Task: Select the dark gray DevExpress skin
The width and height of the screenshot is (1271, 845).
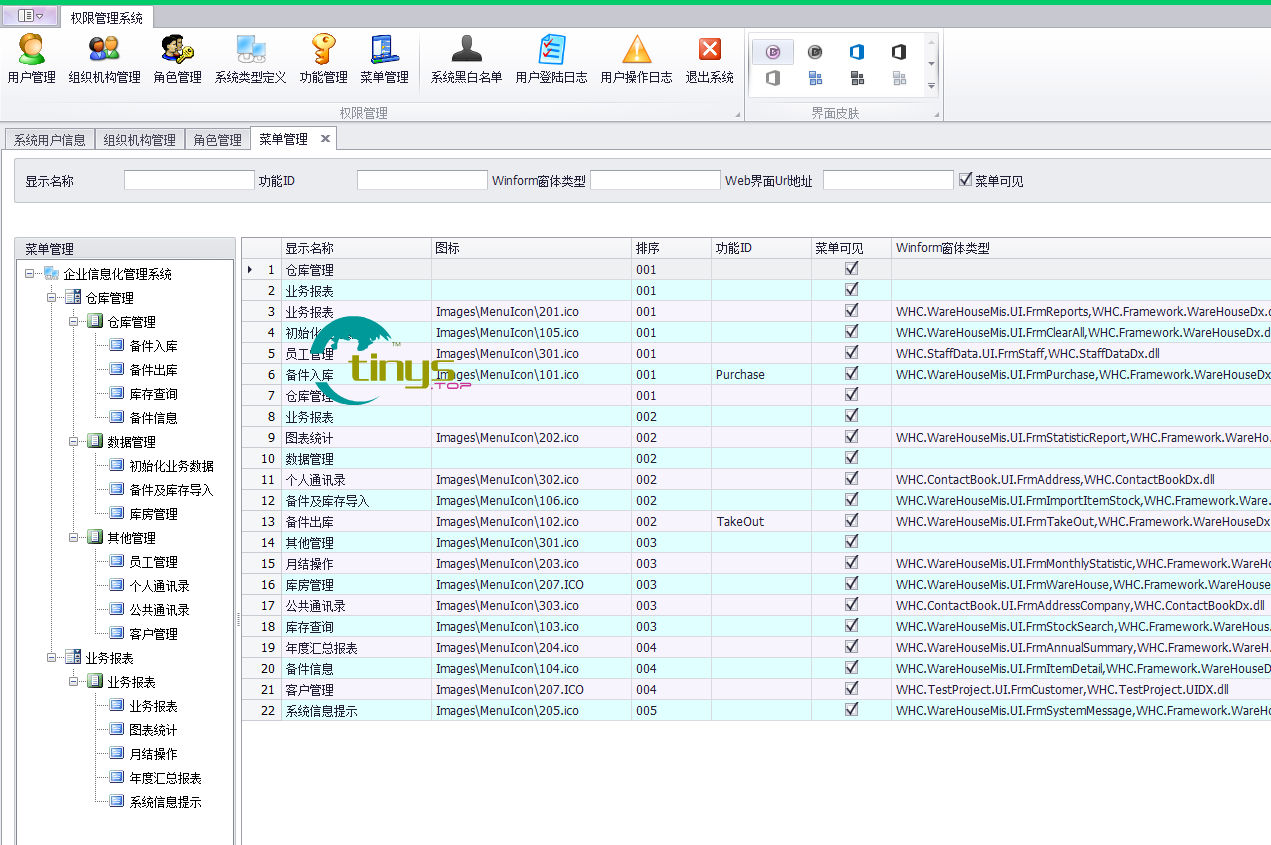Action: (815, 52)
